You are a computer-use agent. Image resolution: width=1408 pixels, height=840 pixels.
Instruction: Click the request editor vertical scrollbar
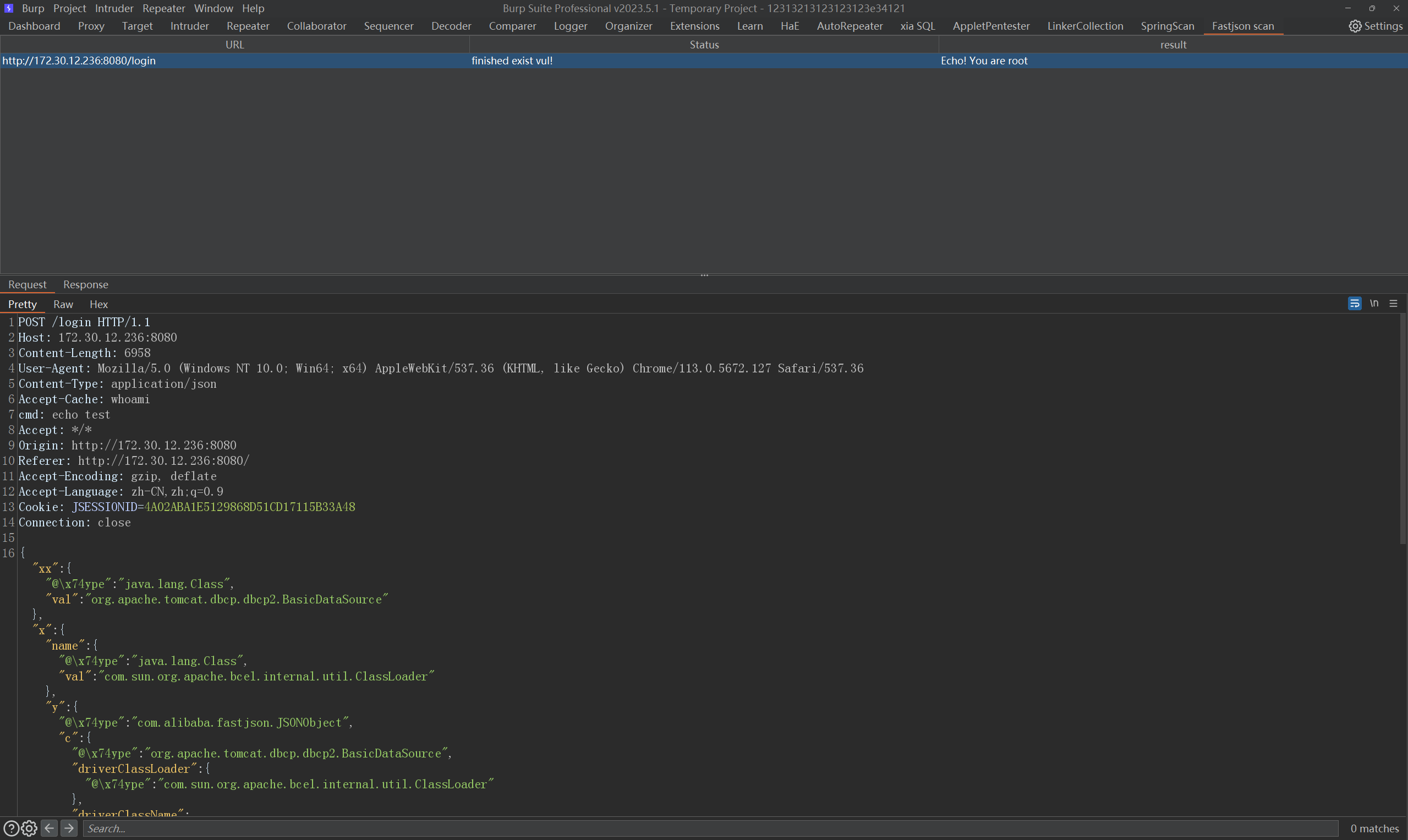tap(1402, 430)
